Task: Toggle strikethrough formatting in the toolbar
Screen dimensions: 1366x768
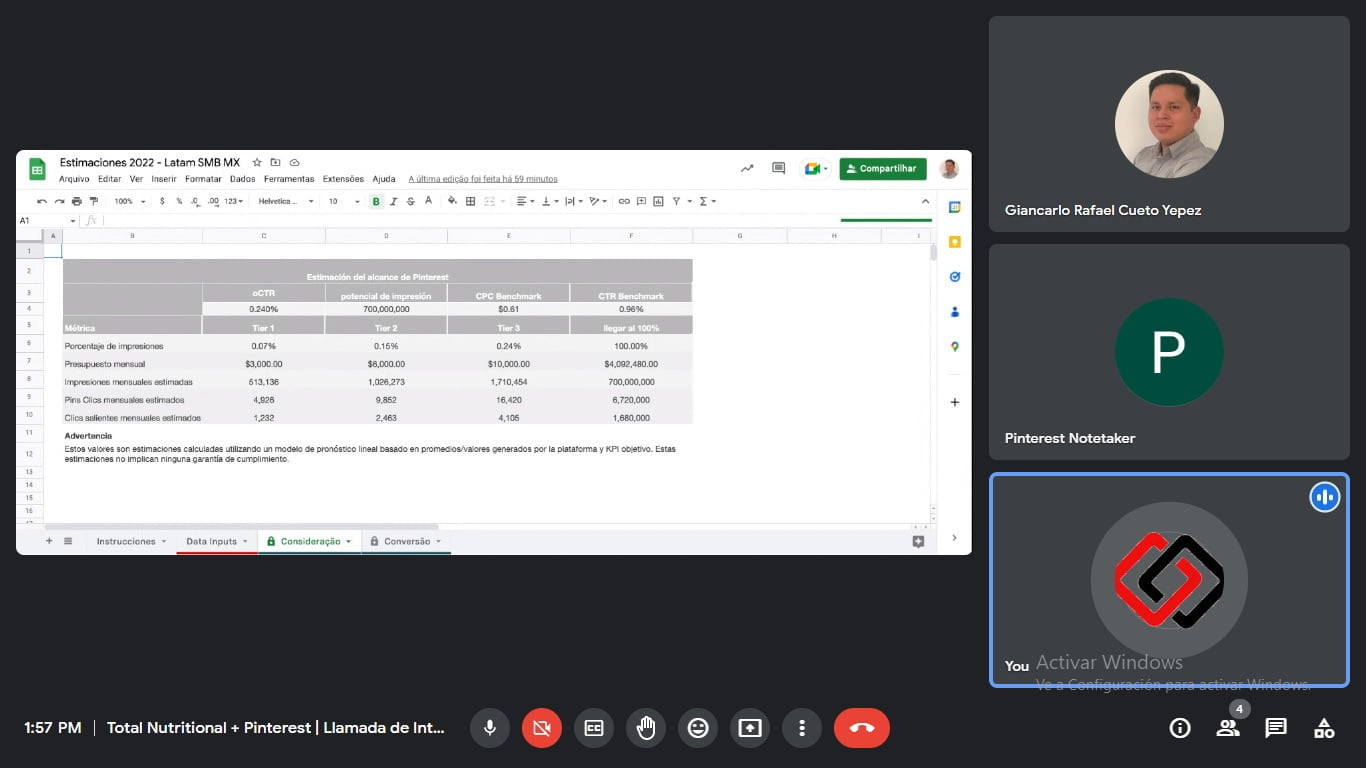Action: pyautogui.click(x=411, y=201)
